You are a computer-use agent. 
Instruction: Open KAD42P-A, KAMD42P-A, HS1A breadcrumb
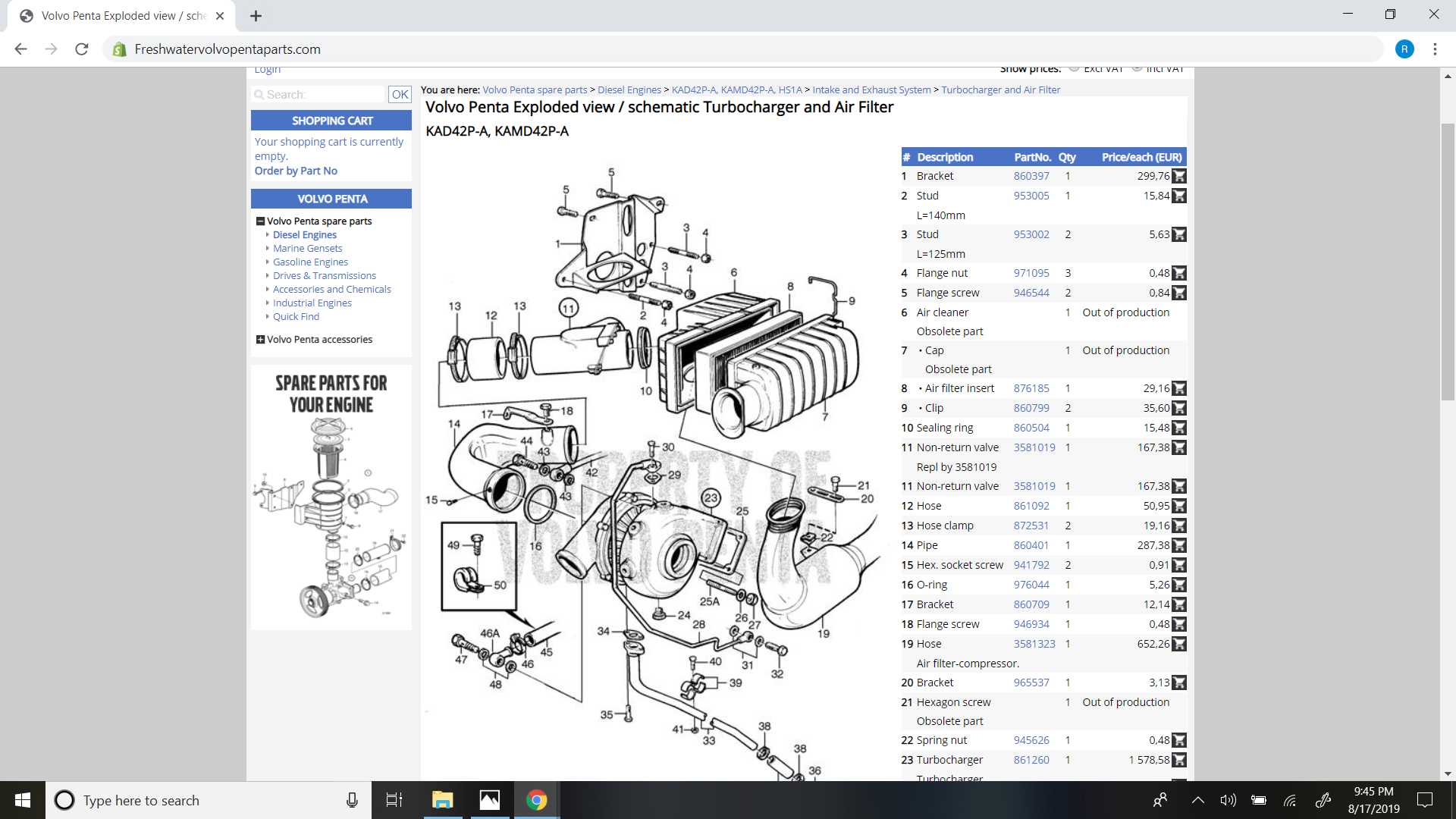tap(736, 89)
